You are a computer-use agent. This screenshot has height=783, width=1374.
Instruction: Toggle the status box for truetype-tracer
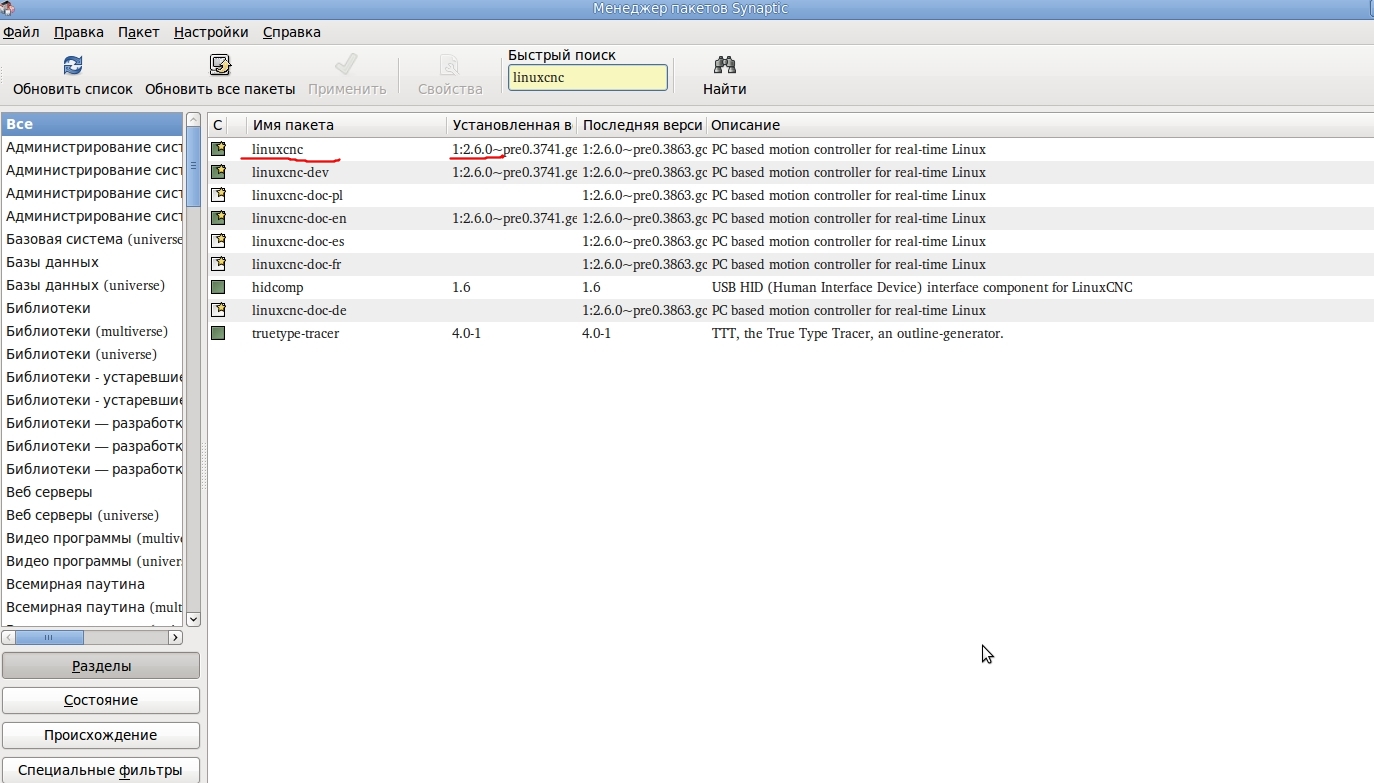tap(218, 333)
